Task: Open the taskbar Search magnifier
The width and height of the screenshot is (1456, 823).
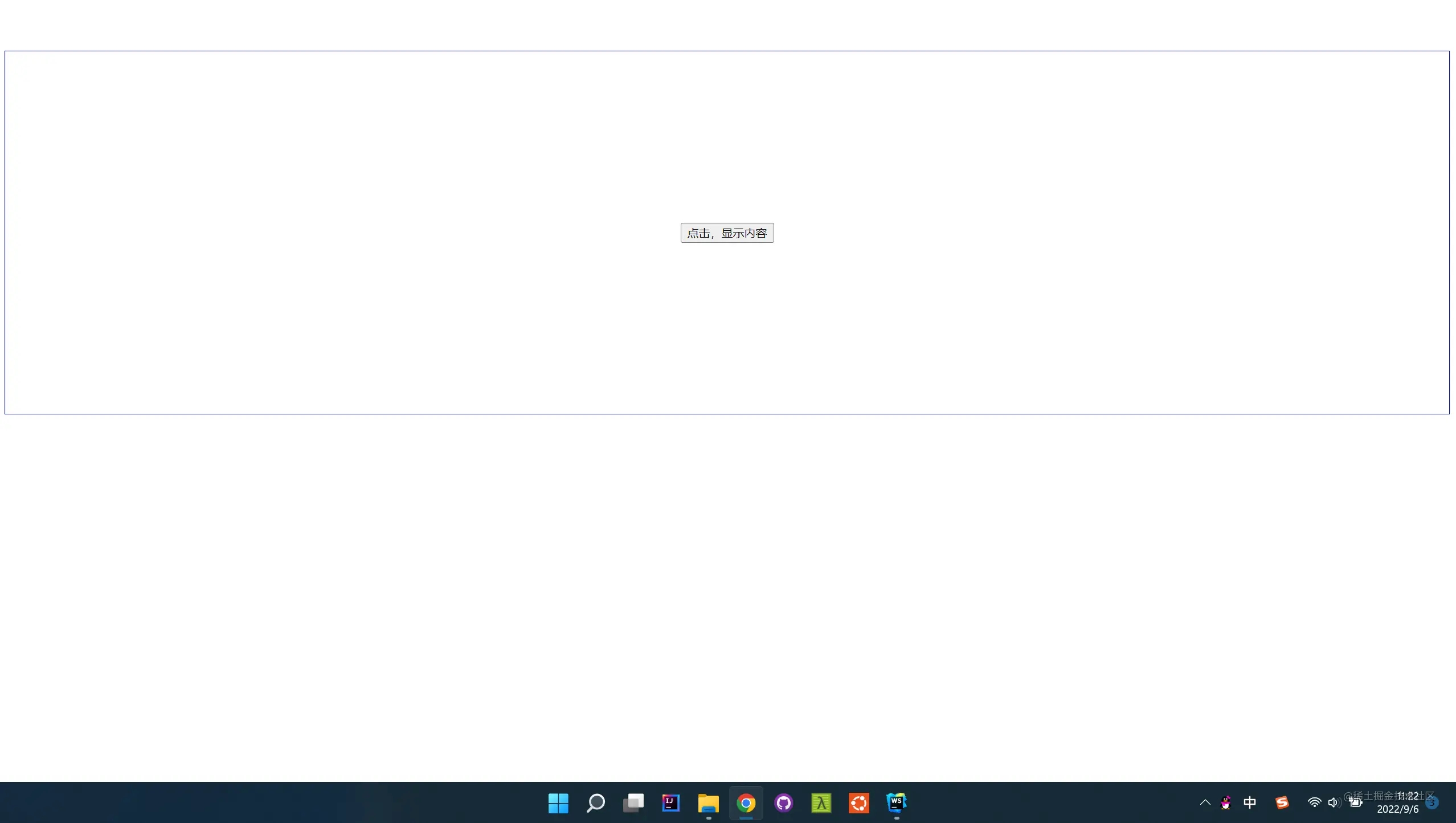Action: pyautogui.click(x=595, y=803)
